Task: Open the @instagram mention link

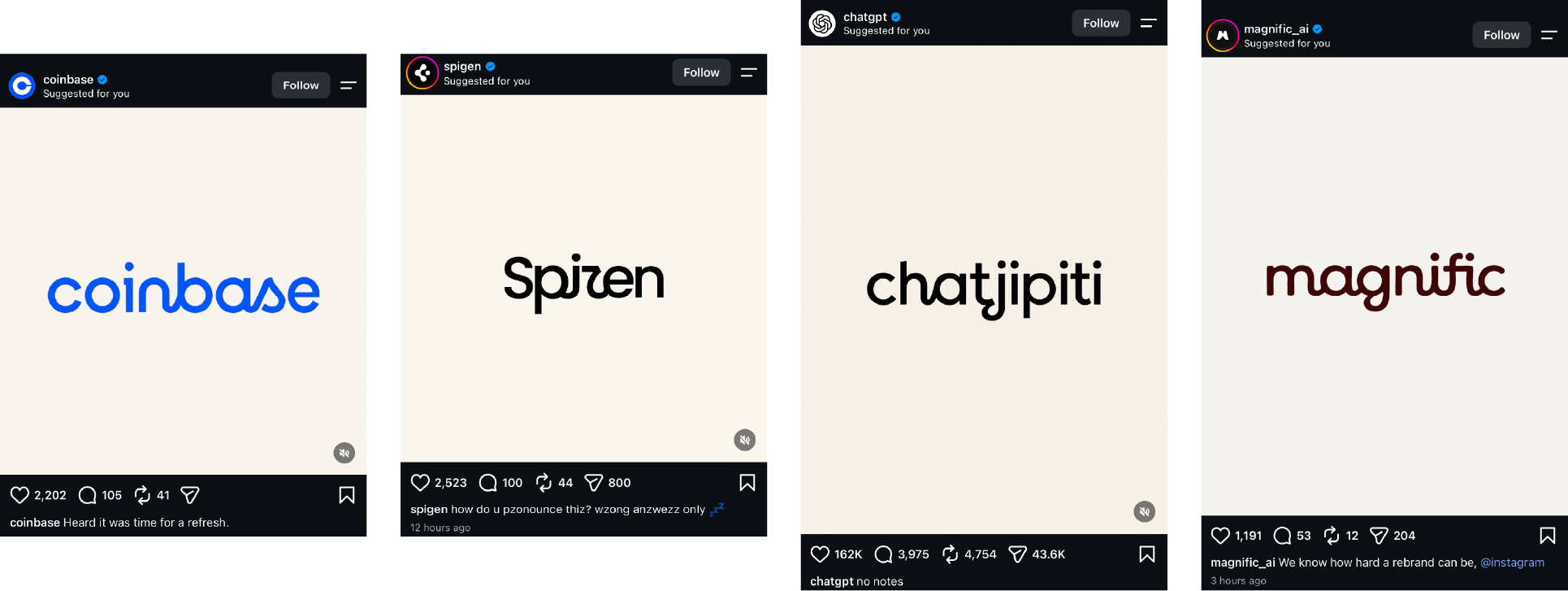Action: [x=1512, y=563]
